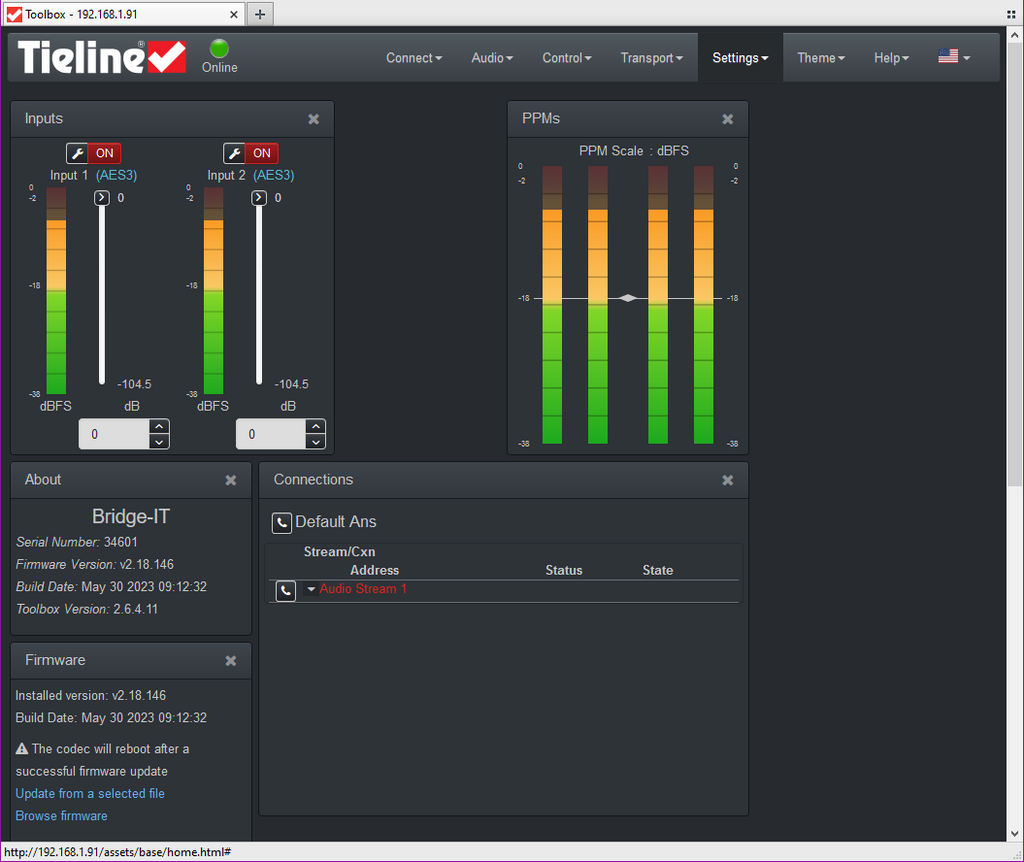Close the PPMs panel
This screenshot has height=862, width=1024.
727,119
